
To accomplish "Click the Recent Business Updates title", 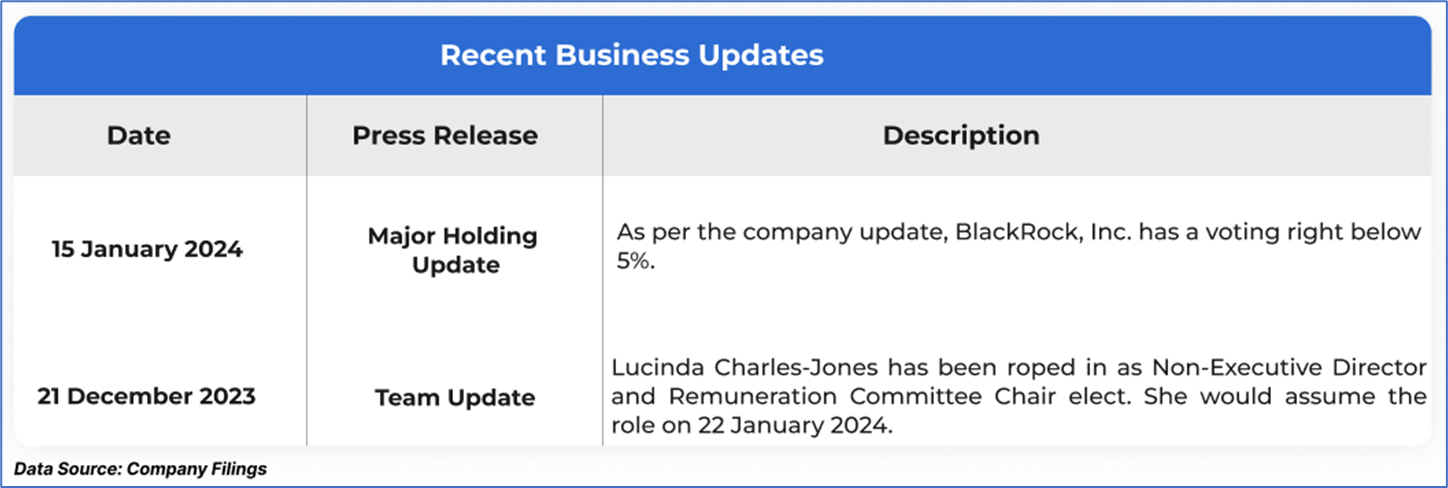I will click(x=632, y=55).
